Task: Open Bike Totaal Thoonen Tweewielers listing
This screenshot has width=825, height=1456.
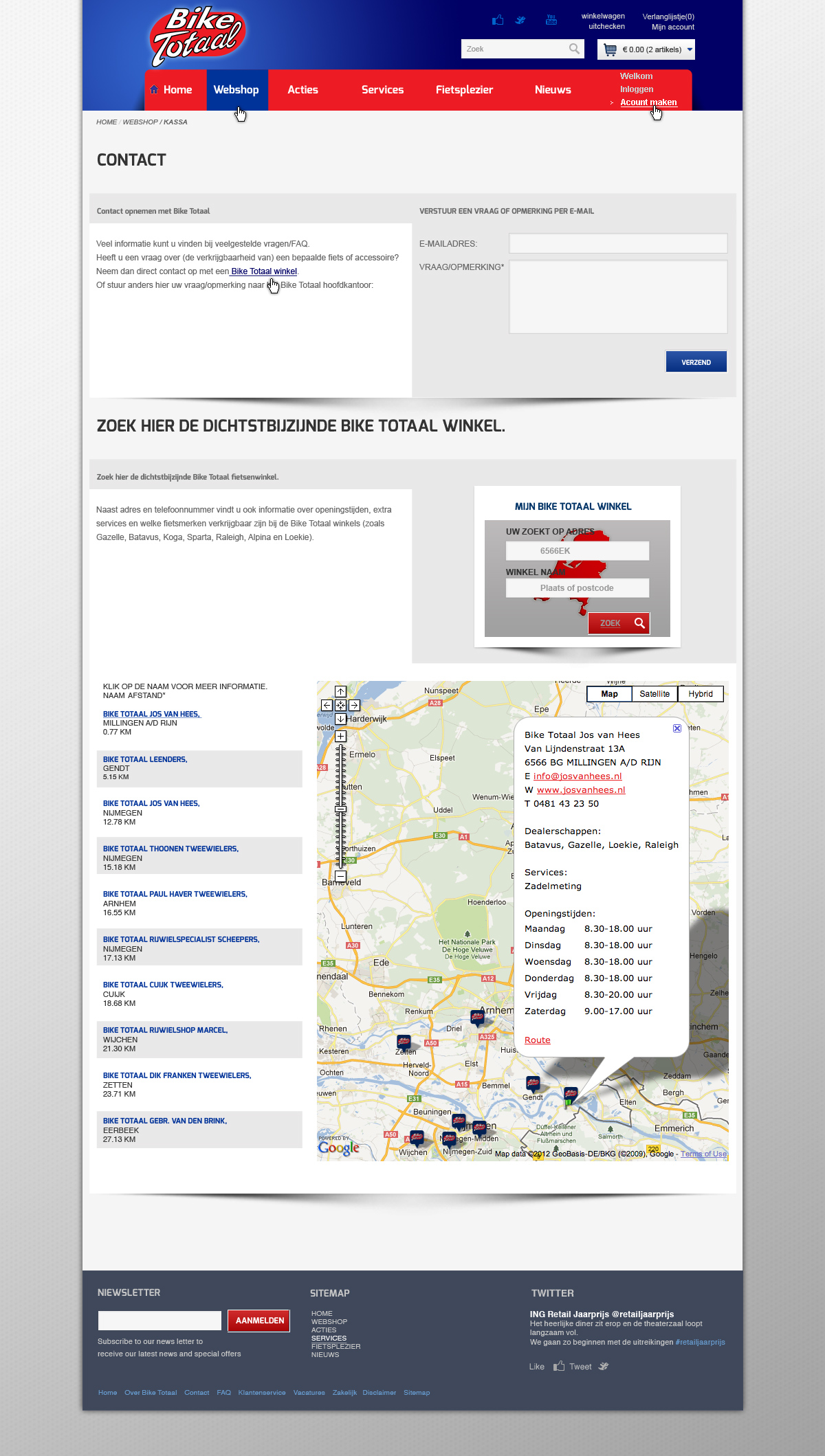Action: coord(170,849)
